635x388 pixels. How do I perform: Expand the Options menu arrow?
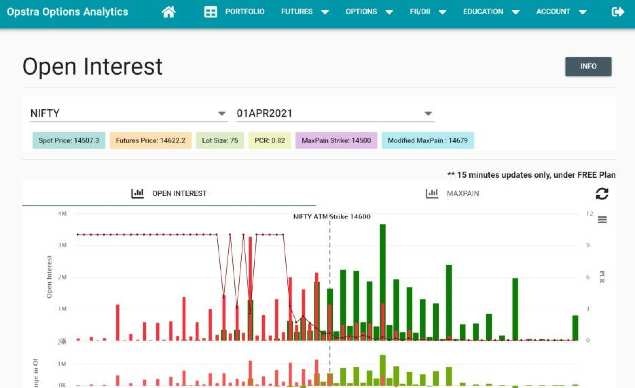tap(389, 12)
